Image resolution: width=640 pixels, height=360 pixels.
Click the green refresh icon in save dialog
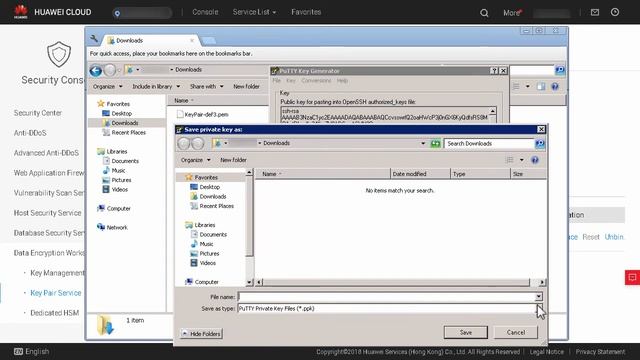pos(435,143)
